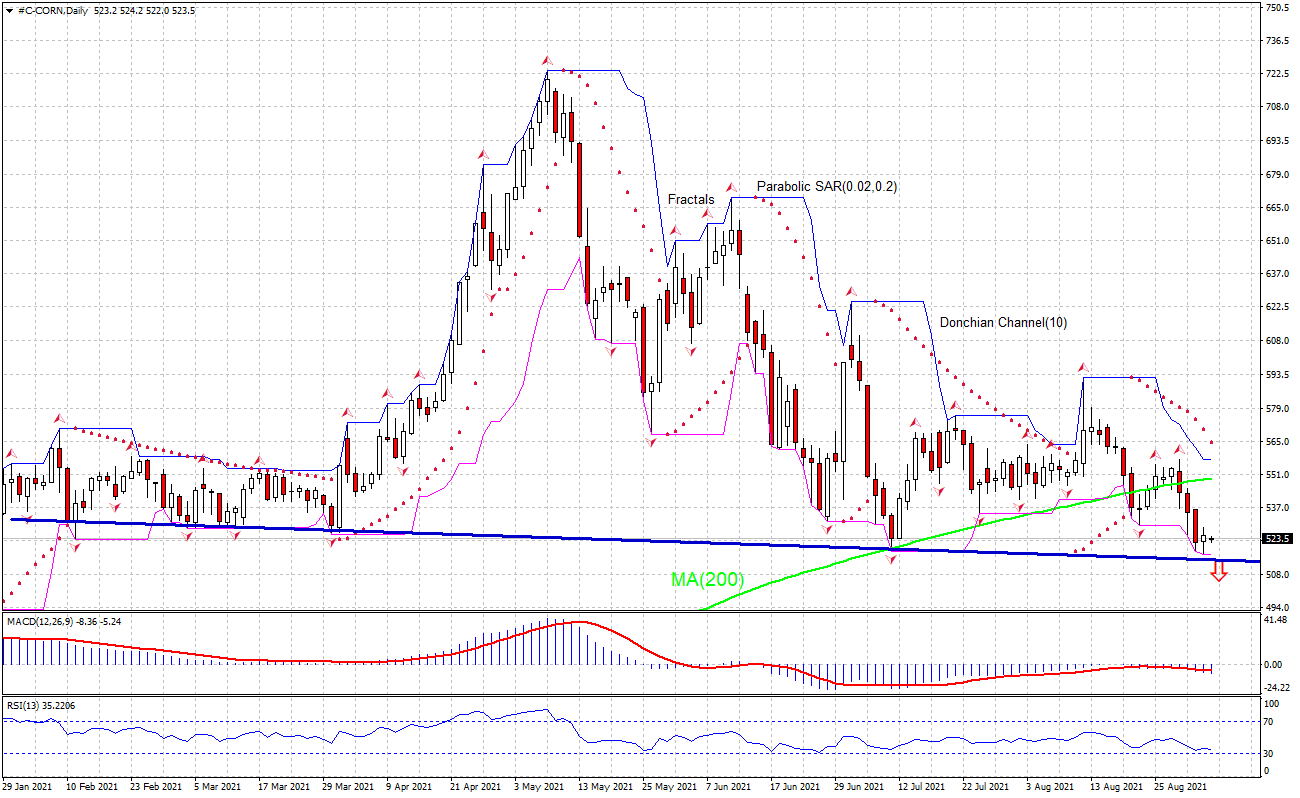This screenshot has height=798, width=1300.
Task: Click the red down arrow below the trendline
Action: pyautogui.click(x=1218, y=572)
